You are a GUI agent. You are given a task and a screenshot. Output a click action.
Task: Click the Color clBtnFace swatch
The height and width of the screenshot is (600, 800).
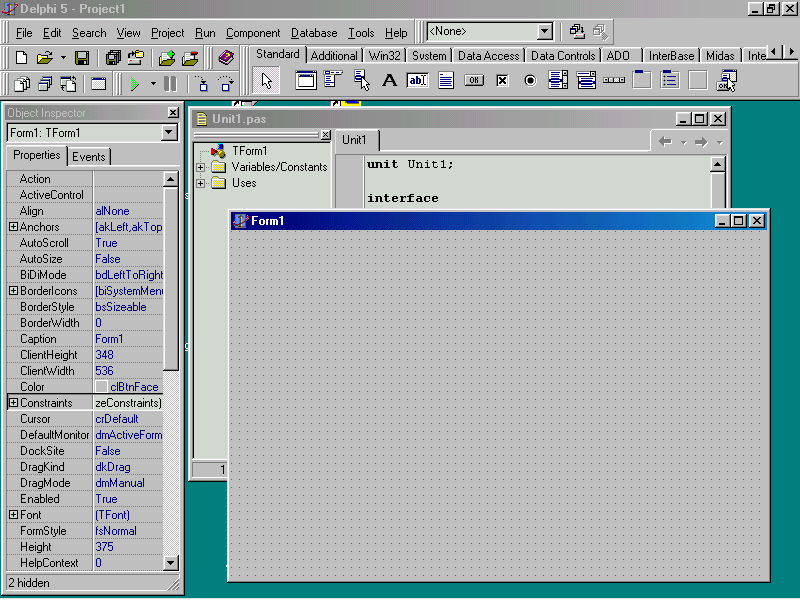[102, 387]
